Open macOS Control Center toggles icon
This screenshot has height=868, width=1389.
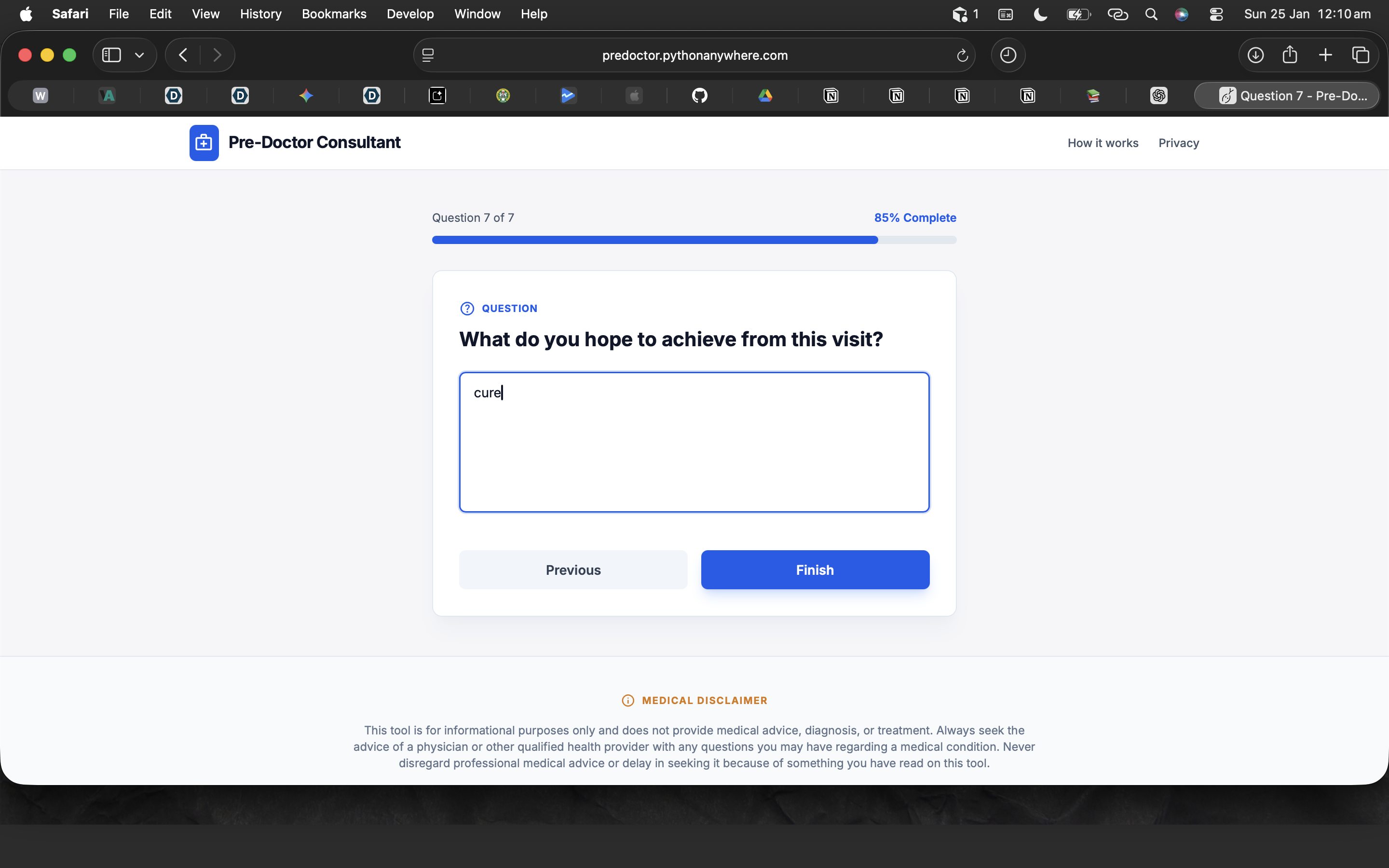(1216, 14)
